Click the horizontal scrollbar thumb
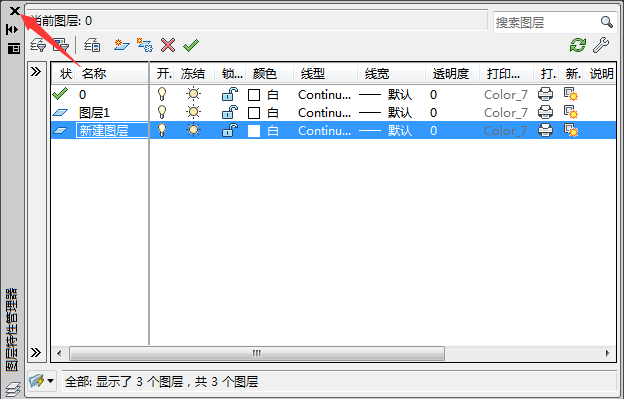This screenshot has height=399, width=624. pyautogui.click(x=257, y=353)
